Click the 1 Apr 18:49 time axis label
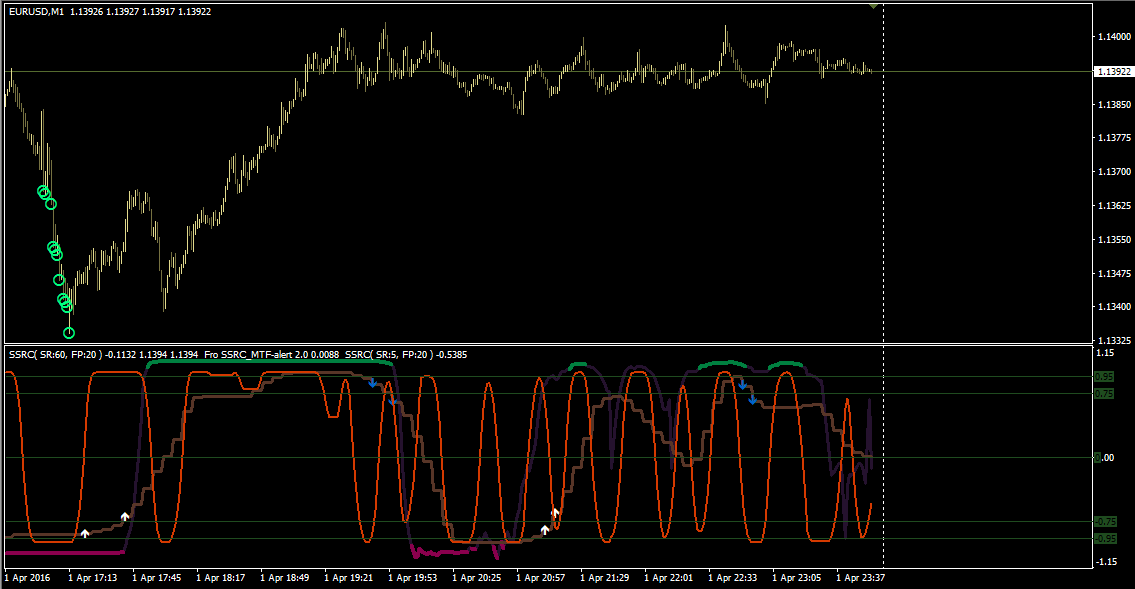The image size is (1135, 589). tap(284, 578)
